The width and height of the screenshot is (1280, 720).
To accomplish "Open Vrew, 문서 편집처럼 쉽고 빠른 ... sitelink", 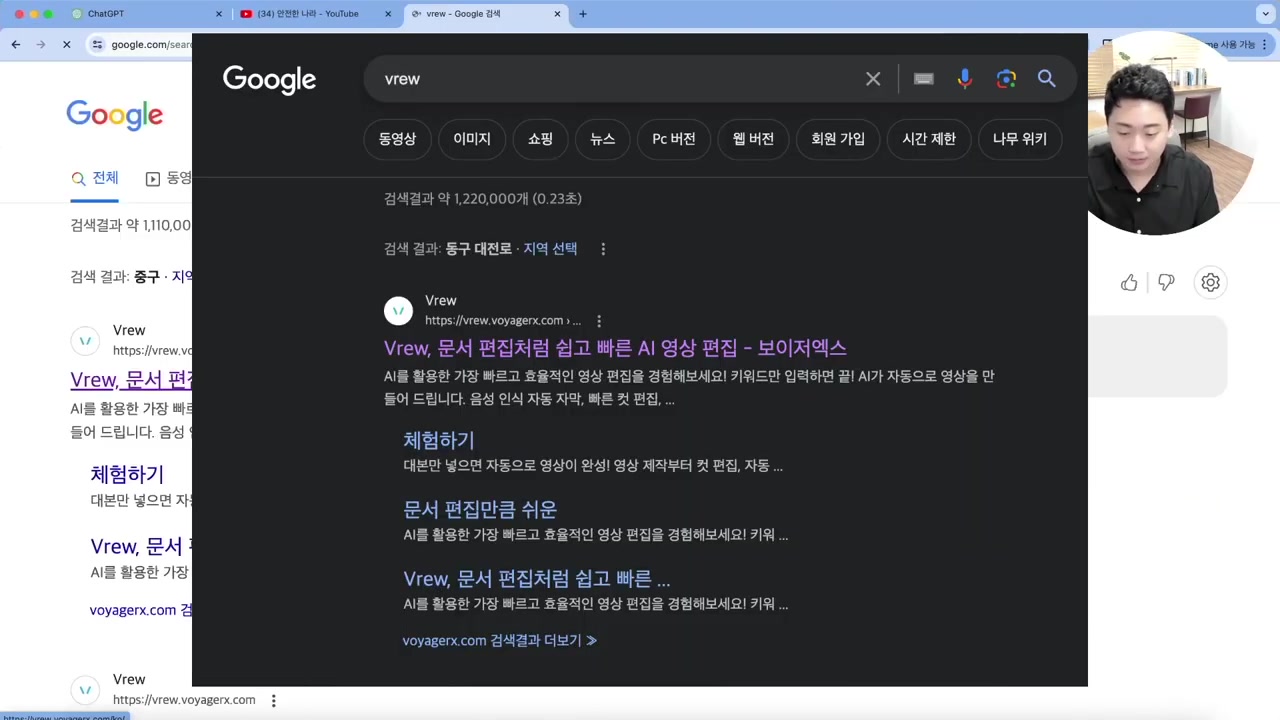I will click(x=537, y=579).
